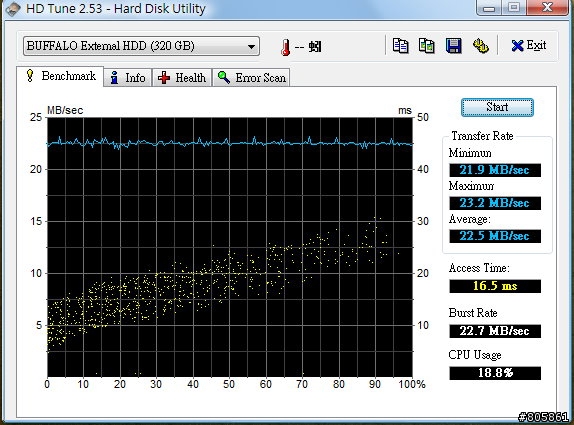Click the copy text to clipboard icon
The width and height of the screenshot is (574, 425).
point(400,46)
